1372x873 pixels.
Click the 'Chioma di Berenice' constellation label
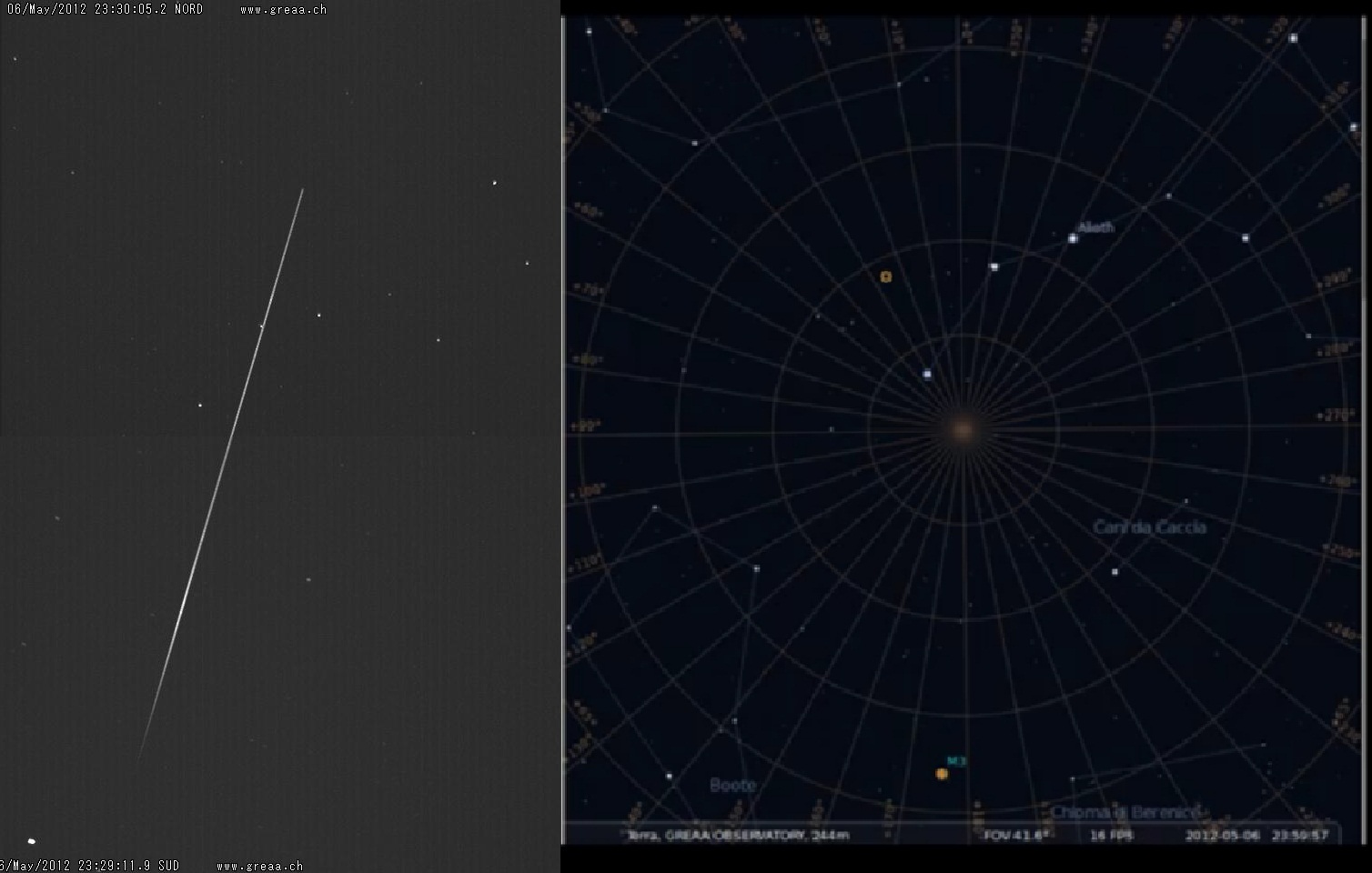coord(1126,812)
